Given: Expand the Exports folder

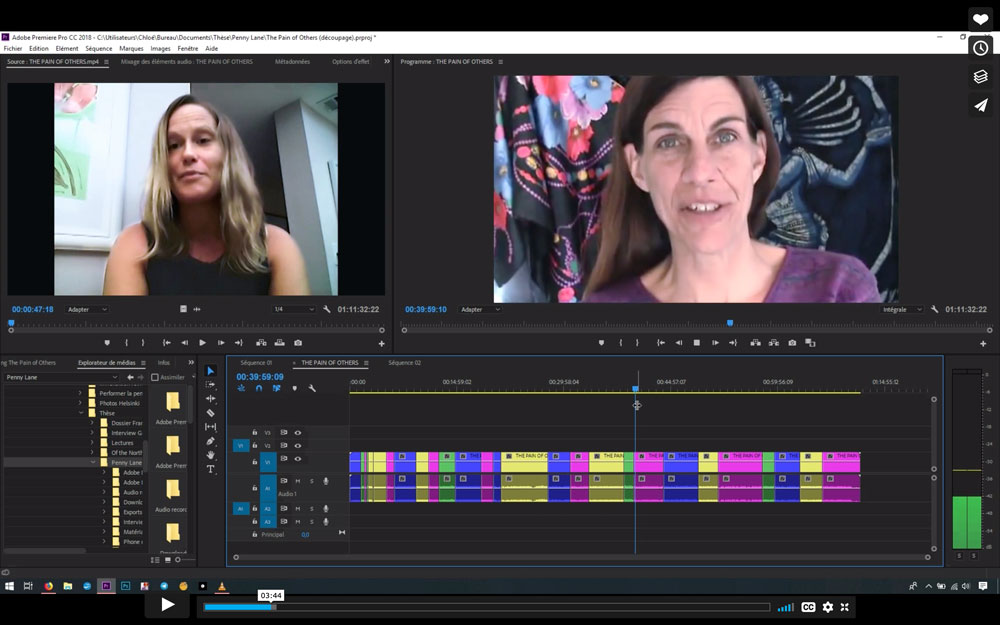Looking at the screenshot, I should (x=104, y=512).
